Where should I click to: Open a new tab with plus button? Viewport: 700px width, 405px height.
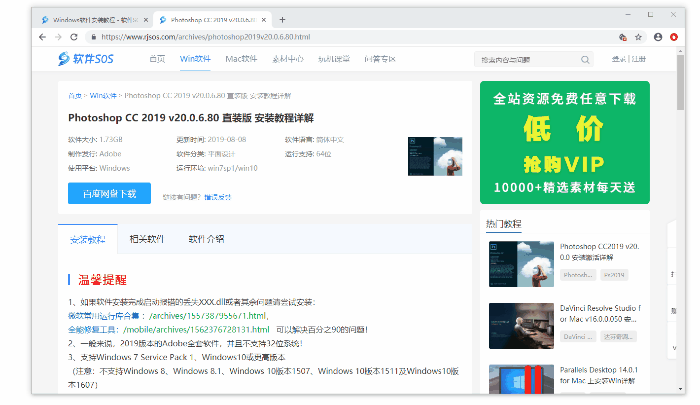282,20
